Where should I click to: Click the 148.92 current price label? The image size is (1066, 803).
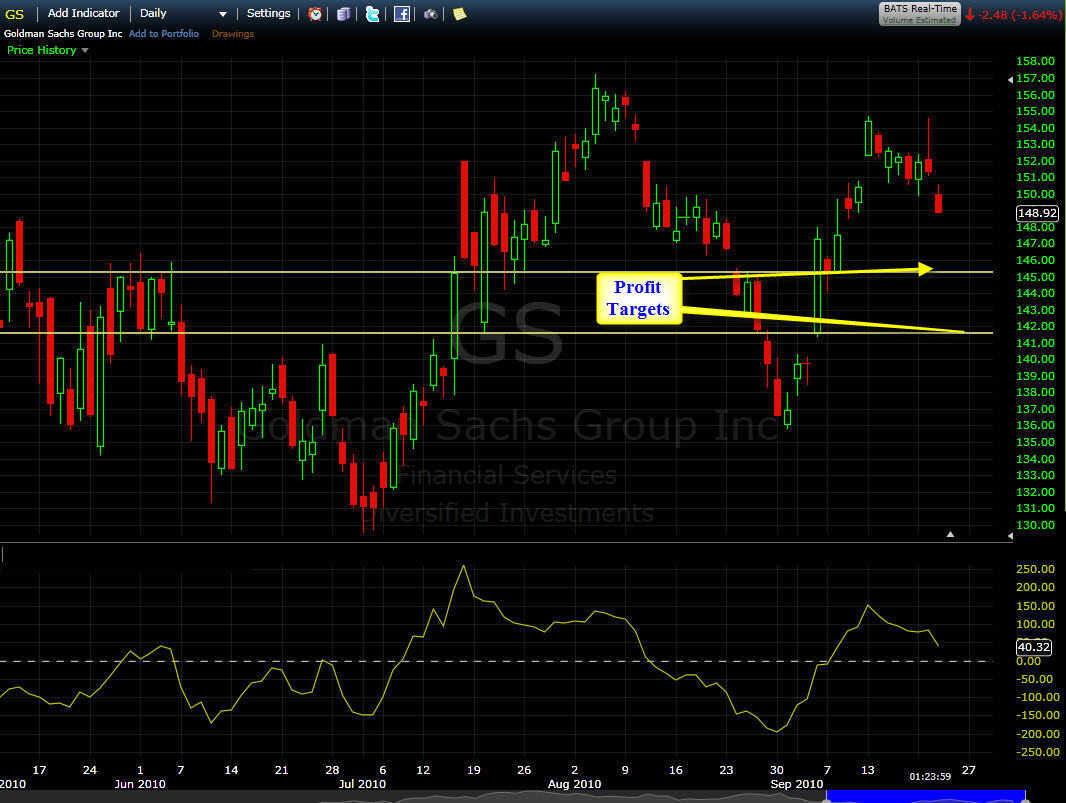[1037, 213]
